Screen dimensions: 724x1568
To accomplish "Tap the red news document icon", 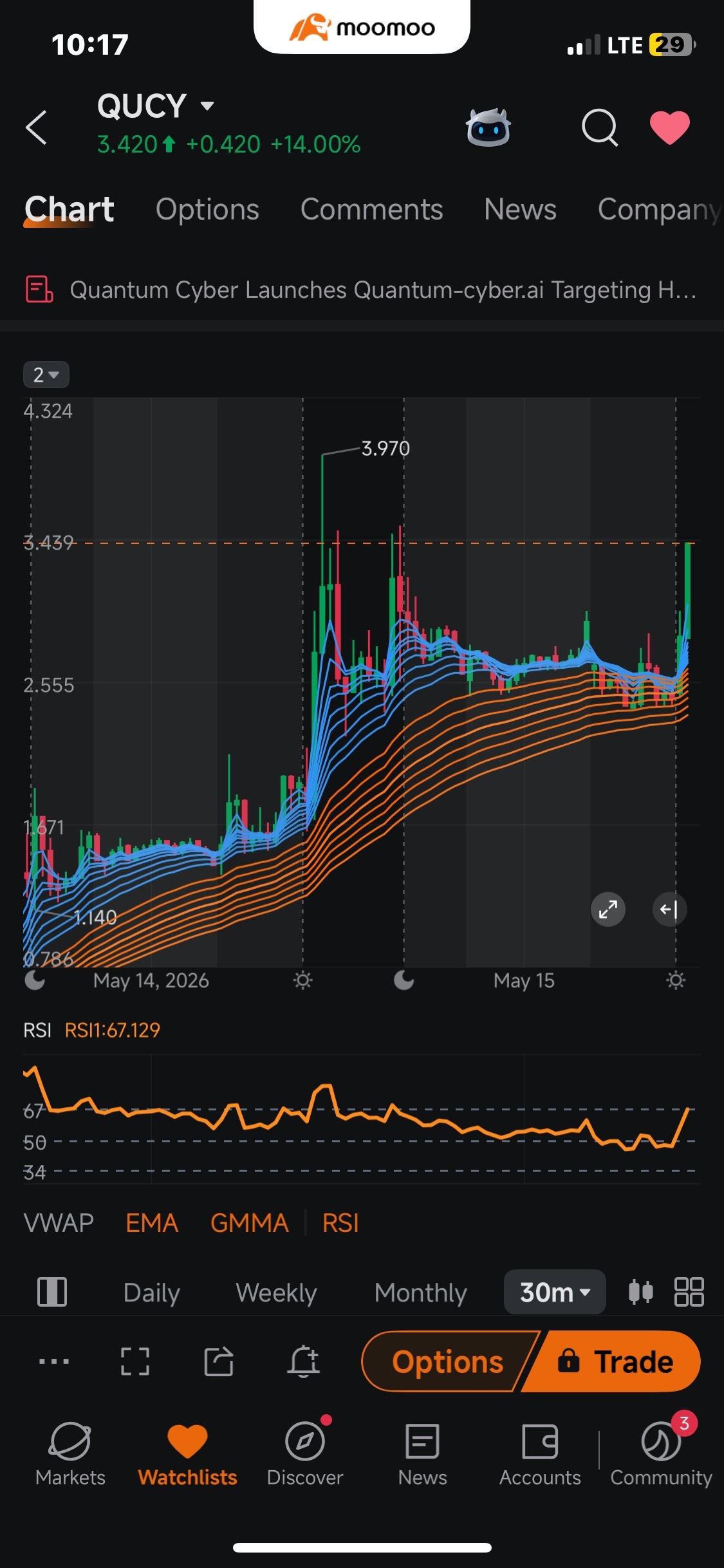I will [x=39, y=289].
